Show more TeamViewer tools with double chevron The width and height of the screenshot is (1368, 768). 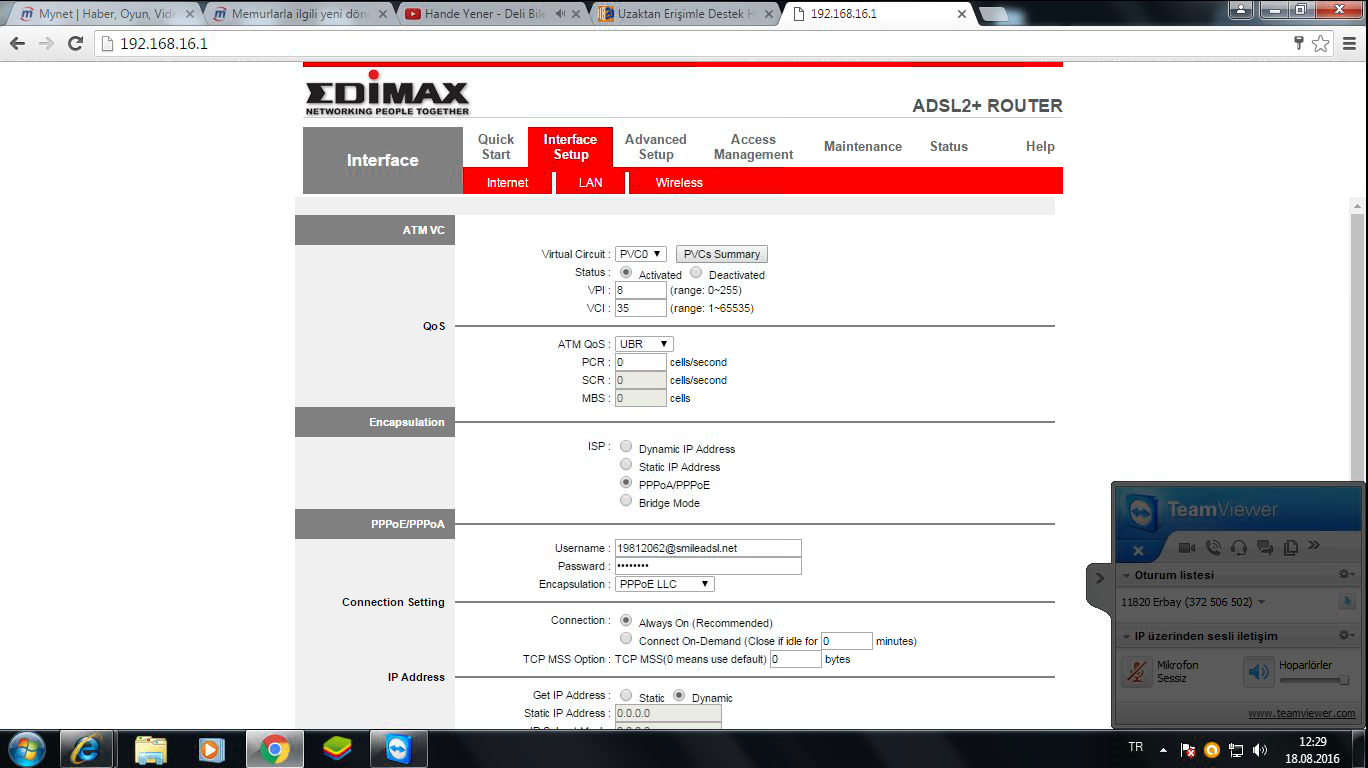pos(1314,546)
